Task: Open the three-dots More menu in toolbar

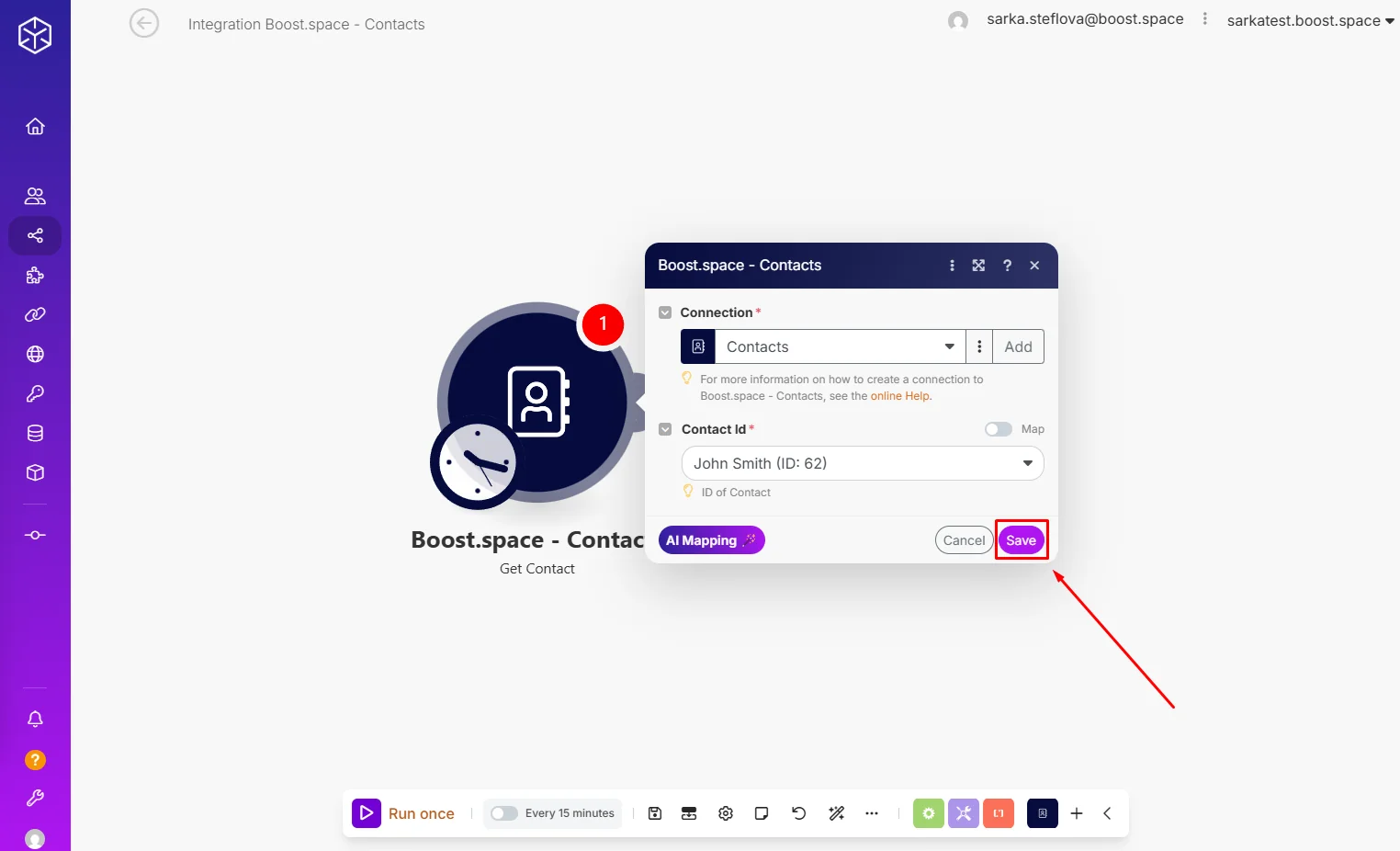Action: pyautogui.click(x=872, y=813)
